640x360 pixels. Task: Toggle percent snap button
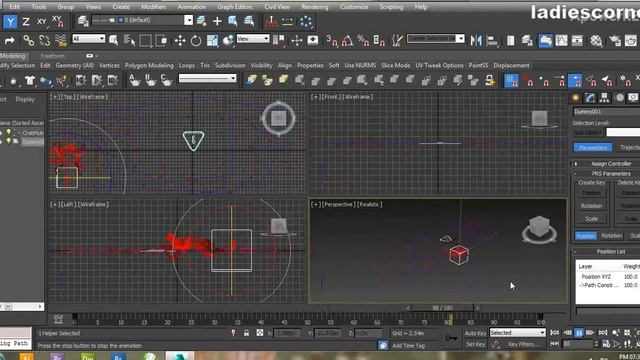(363, 40)
